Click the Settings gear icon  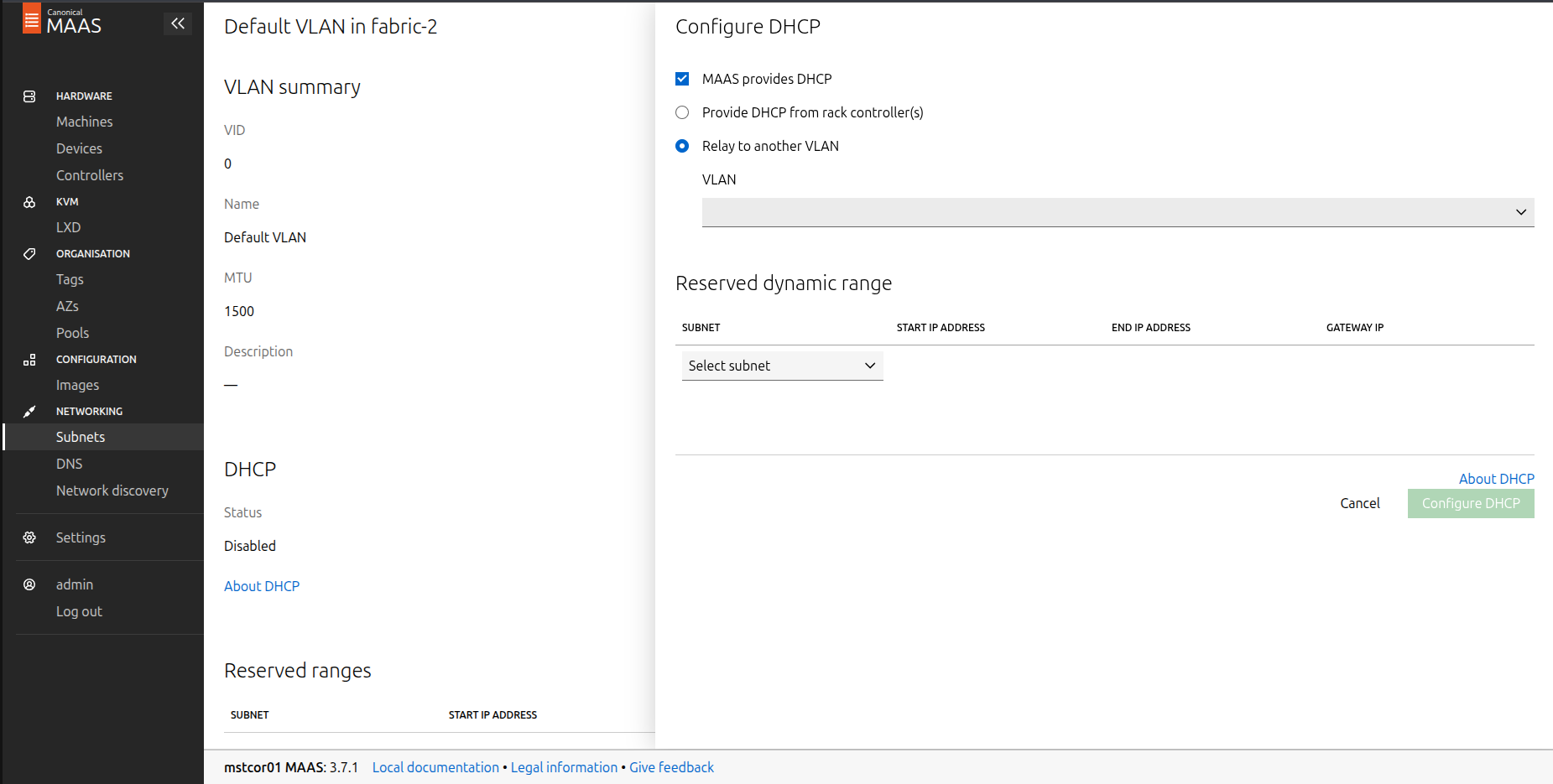[29, 537]
